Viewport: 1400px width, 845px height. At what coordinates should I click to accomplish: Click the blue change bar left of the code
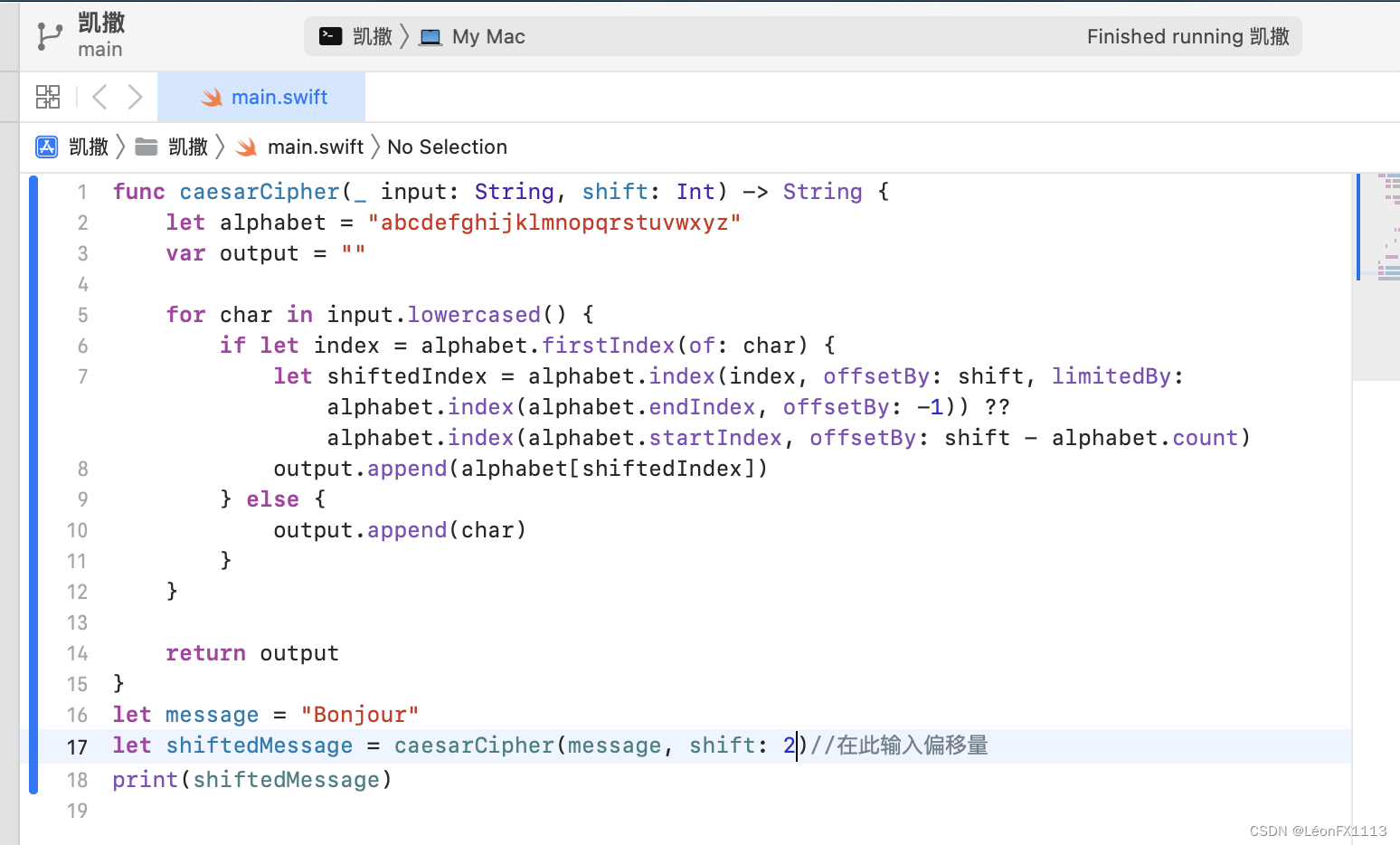[x=33, y=452]
